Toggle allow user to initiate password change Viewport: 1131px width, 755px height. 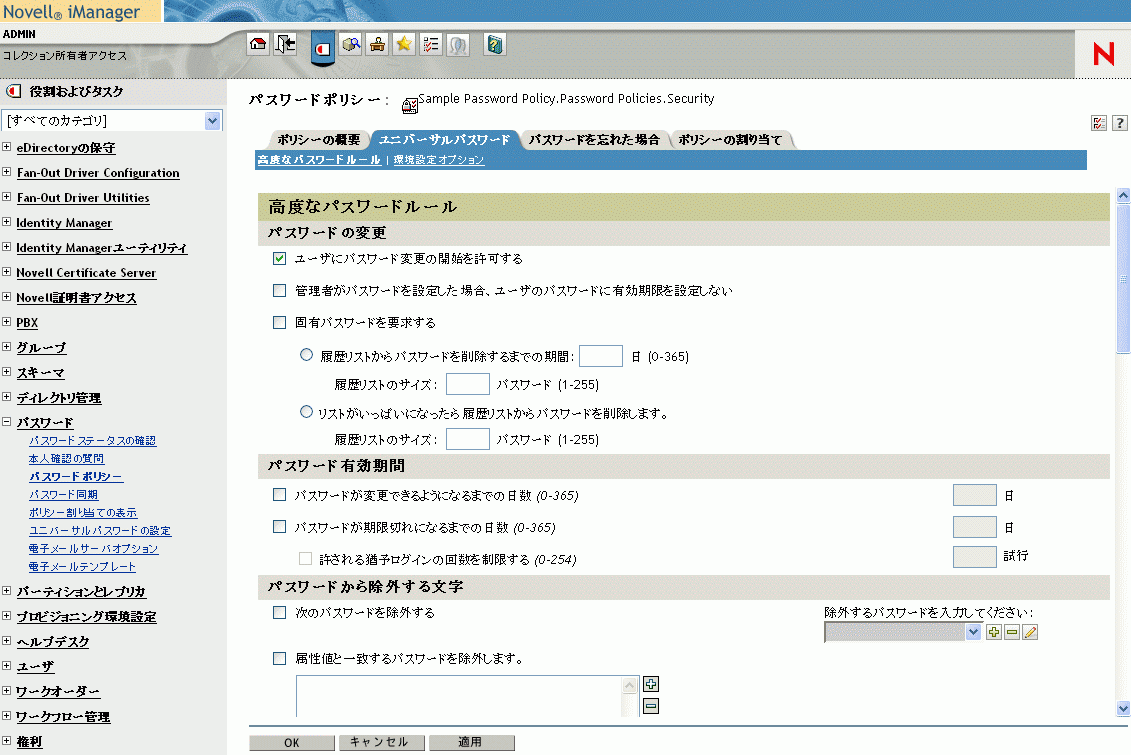click(x=280, y=258)
